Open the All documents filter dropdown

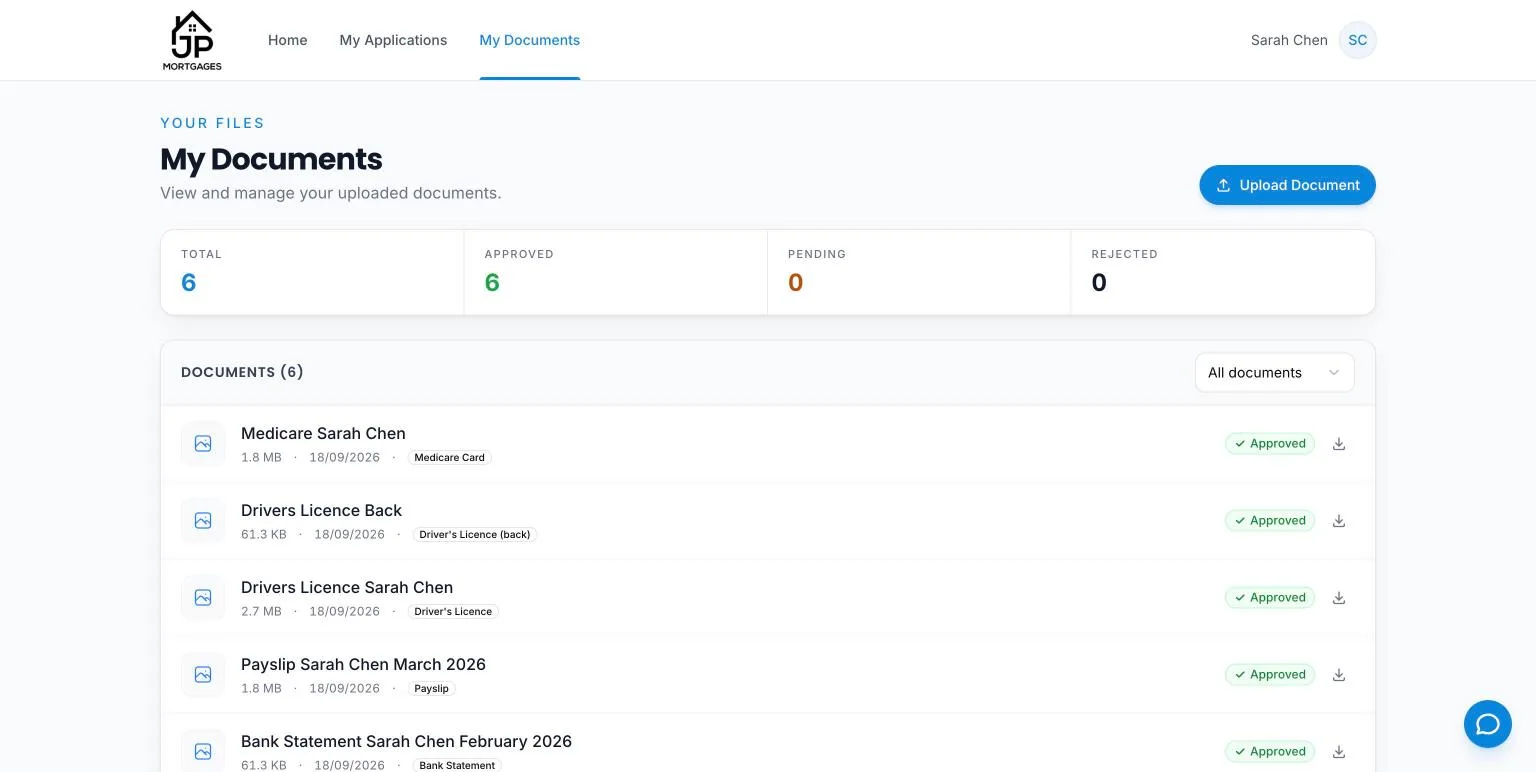[x=1275, y=373]
